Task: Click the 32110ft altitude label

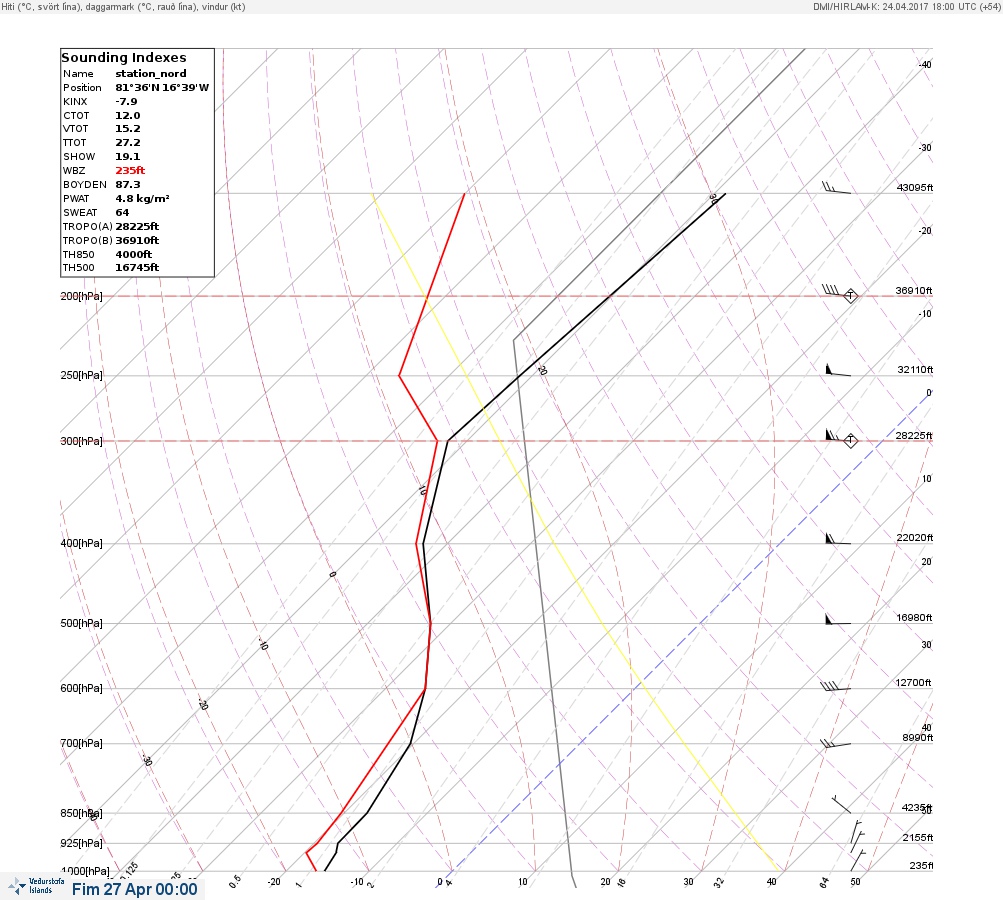Action: pyautogui.click(x=915, y=370)
